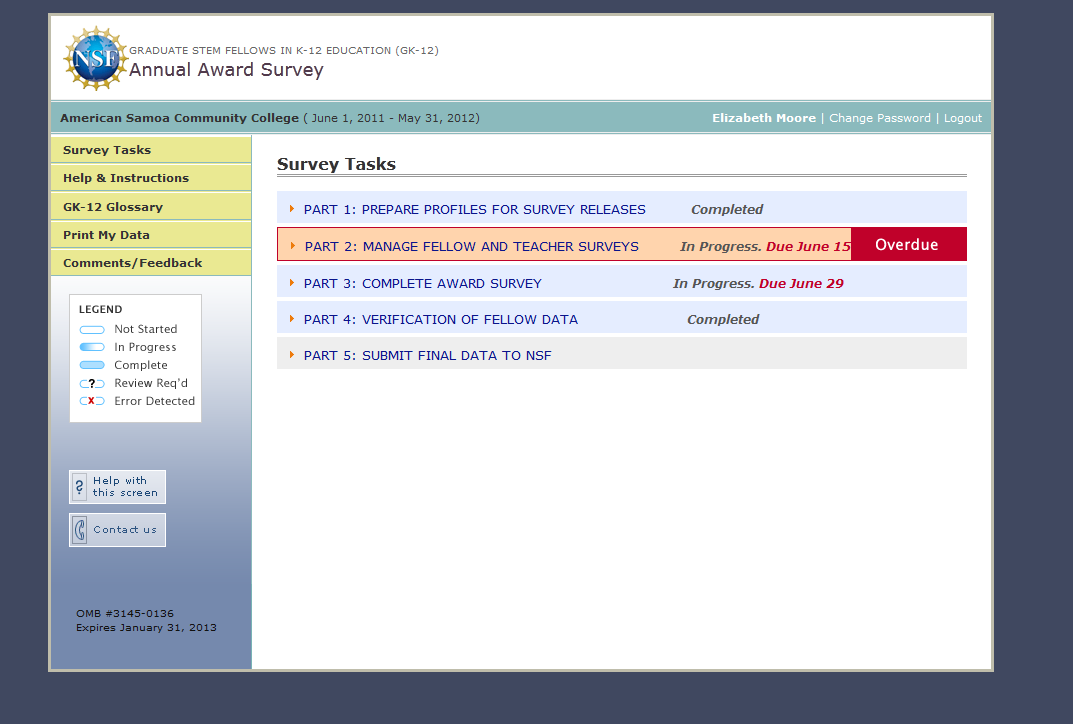Image resolution: width=1073 pixels, height=724 pixels.
Task: Click the Contact us button
Action: (x=117, y=530)
